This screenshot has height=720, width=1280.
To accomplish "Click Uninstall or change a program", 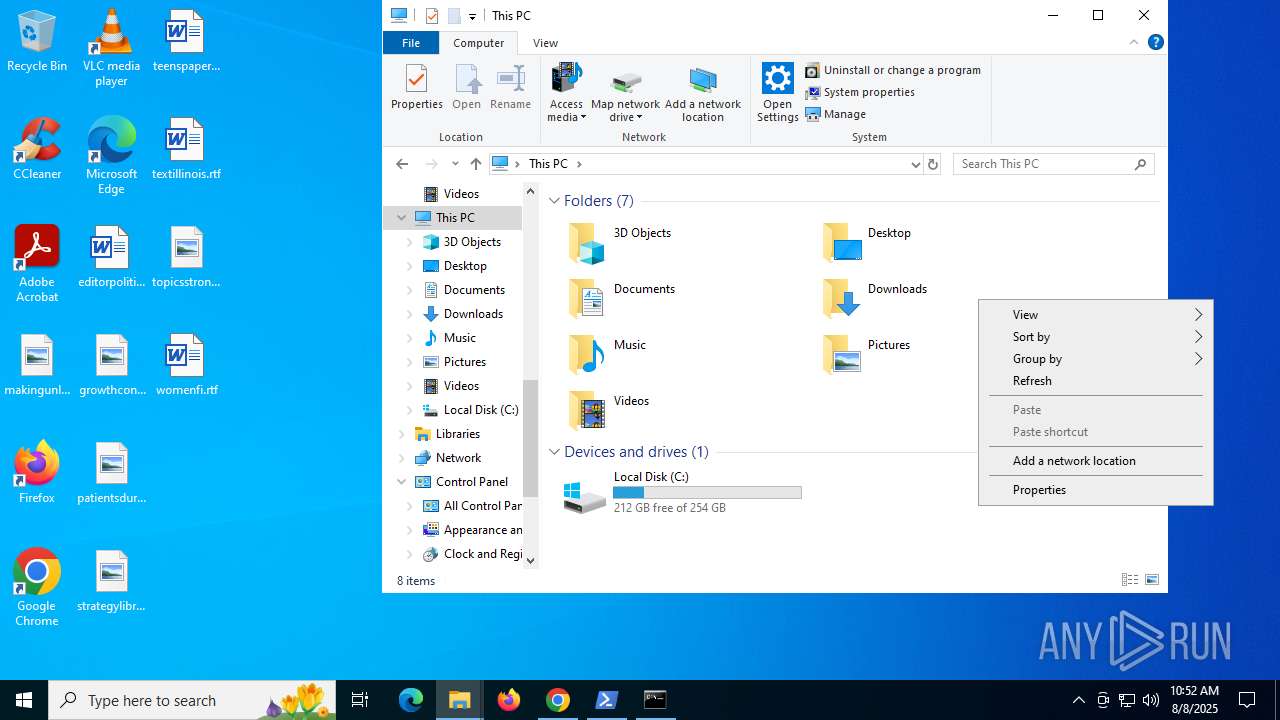I will click(x=893, y=70).
